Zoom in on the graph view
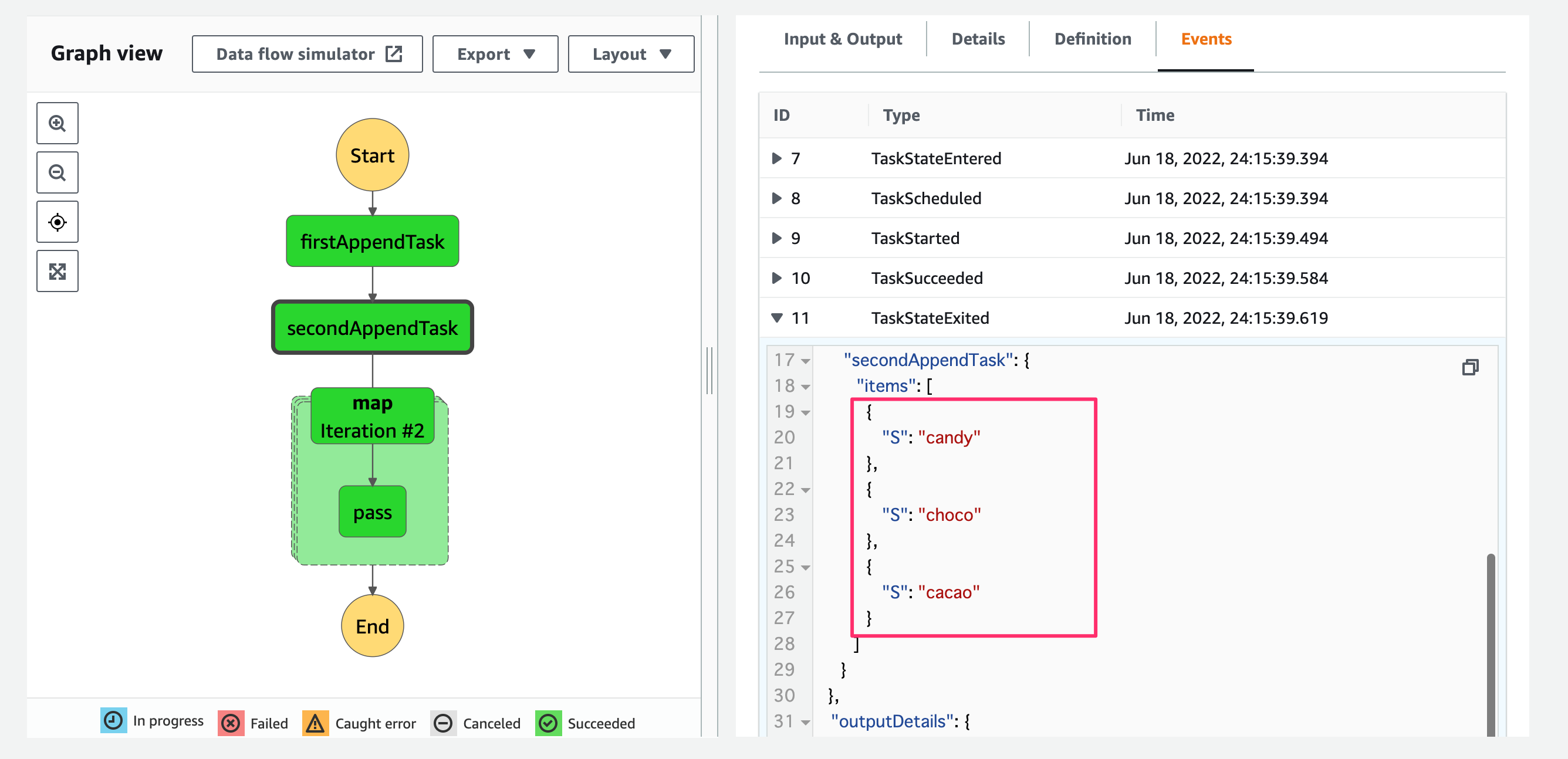Viewport: 1568px width, 759px height. pos(58,123)
